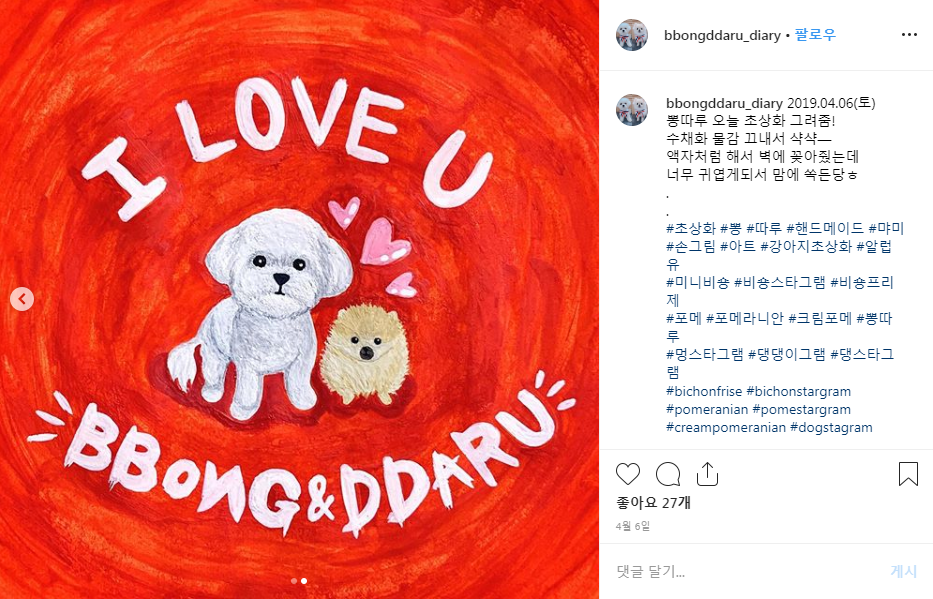Like the post with heart icon
The height and width of the screenshot is (599, 933).
pyautogui.click(x=628, y=474)
